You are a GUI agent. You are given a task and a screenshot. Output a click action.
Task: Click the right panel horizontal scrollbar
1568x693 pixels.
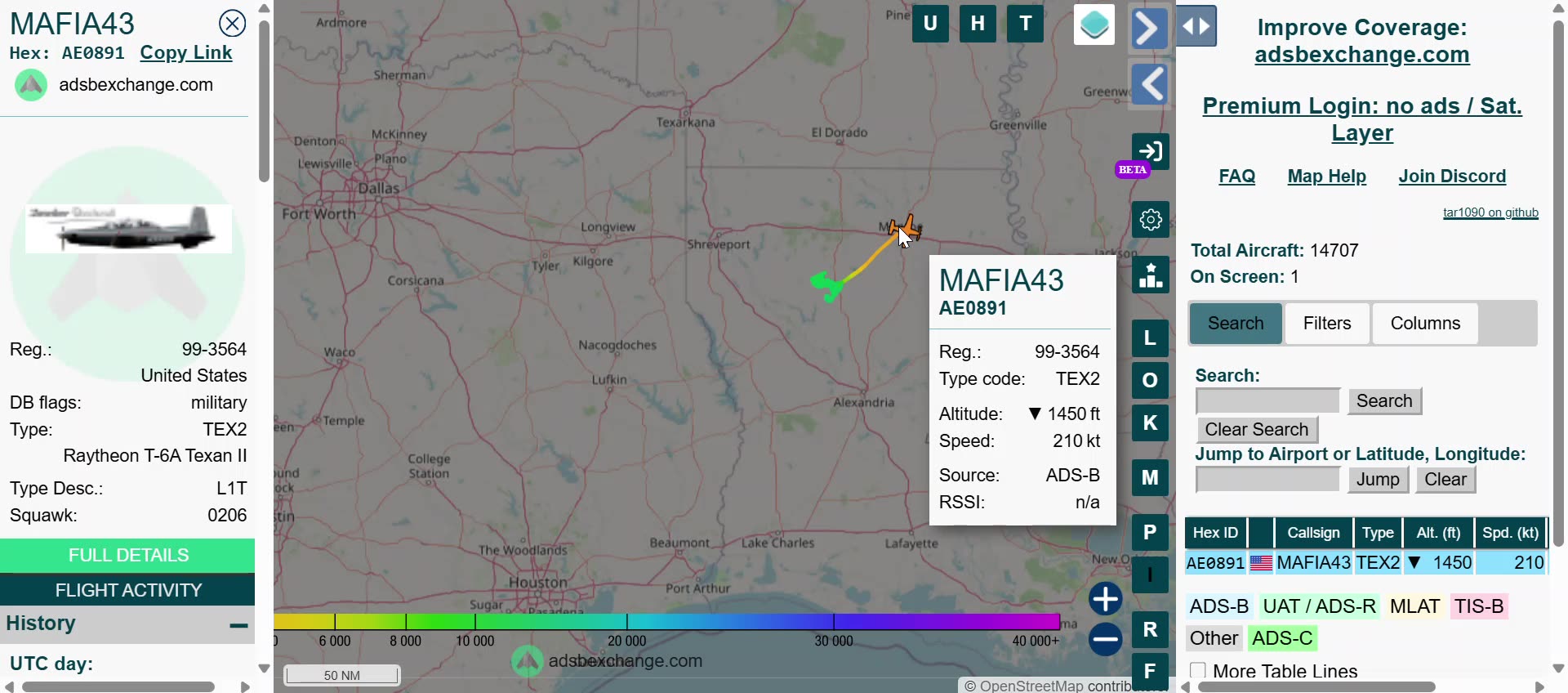tap(1316, 687)
